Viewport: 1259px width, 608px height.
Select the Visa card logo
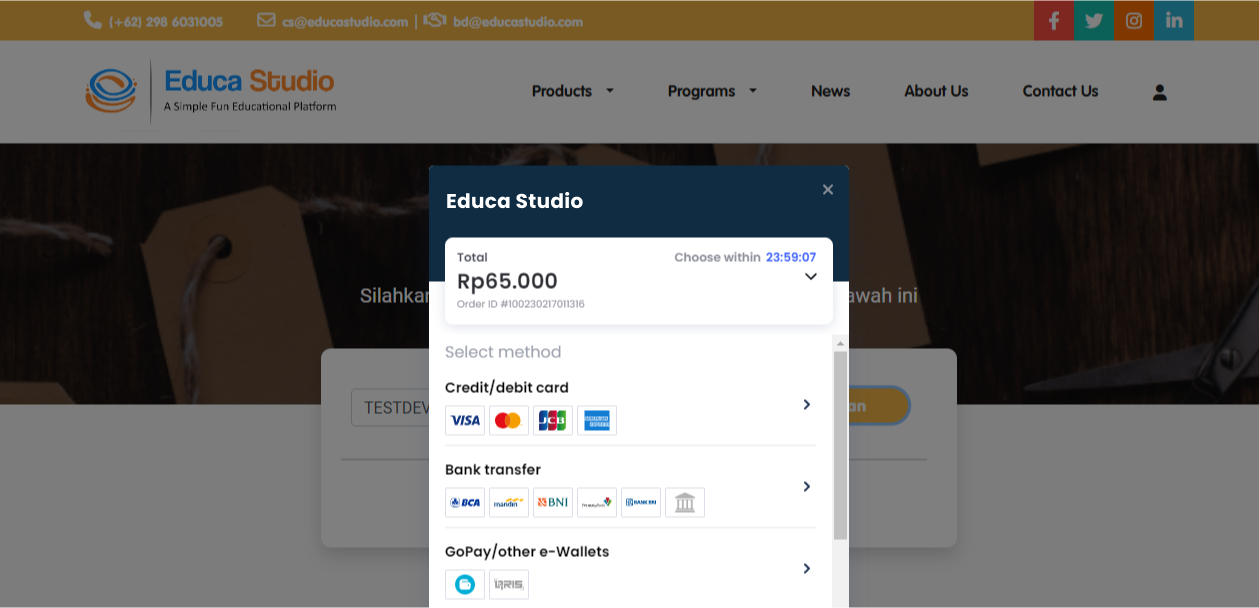coord(465,421)
